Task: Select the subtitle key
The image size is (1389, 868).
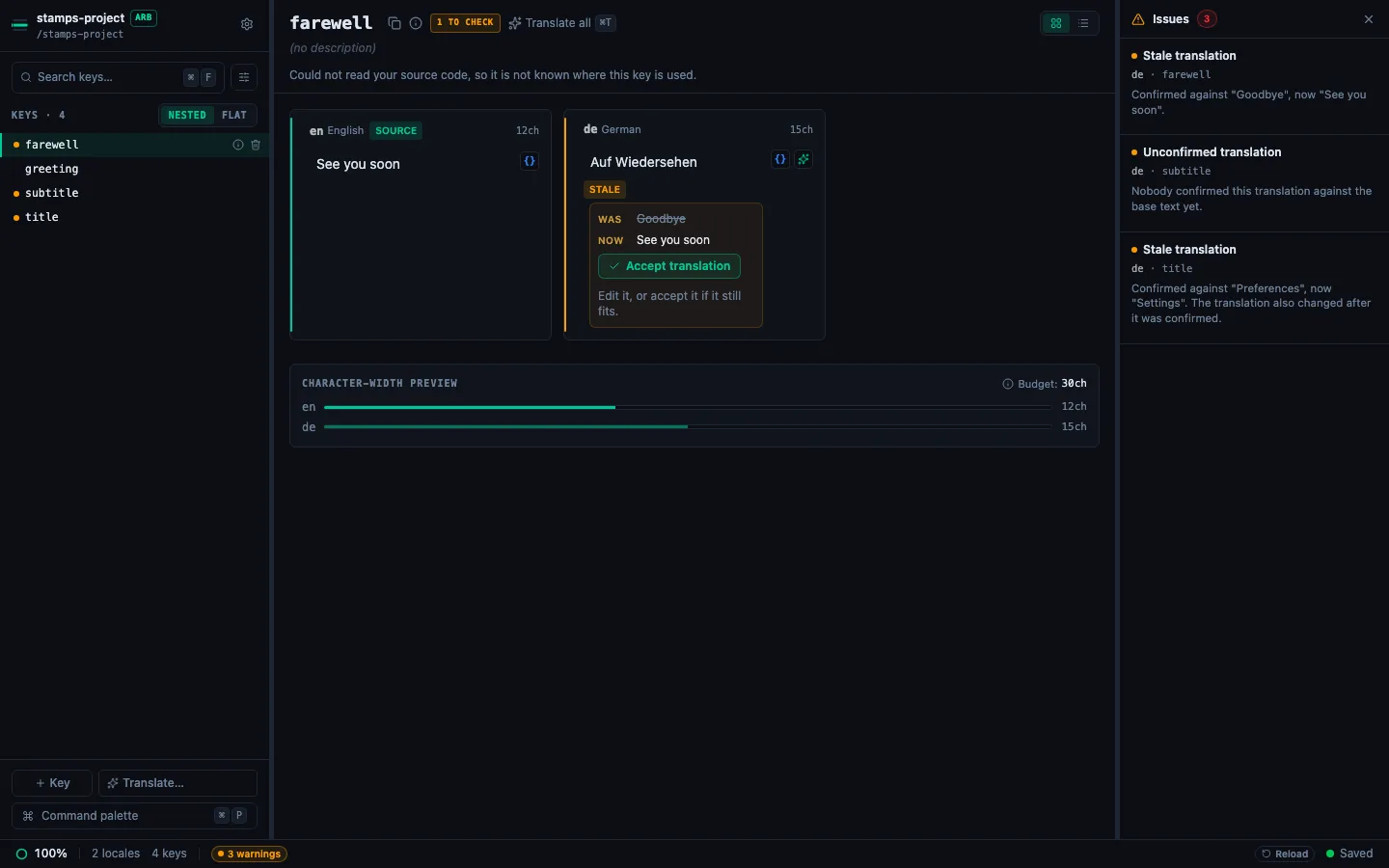Action: 135,193
